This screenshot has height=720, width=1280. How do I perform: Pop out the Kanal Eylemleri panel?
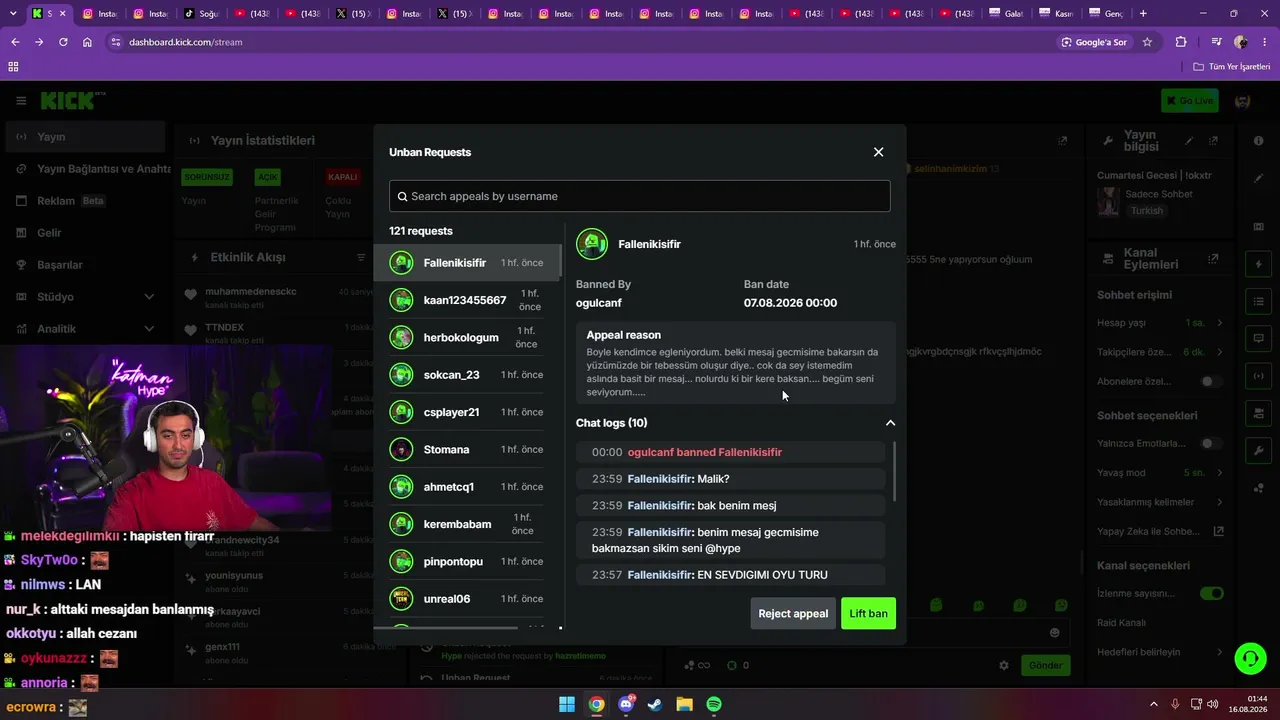click(x=1213, y=258)
